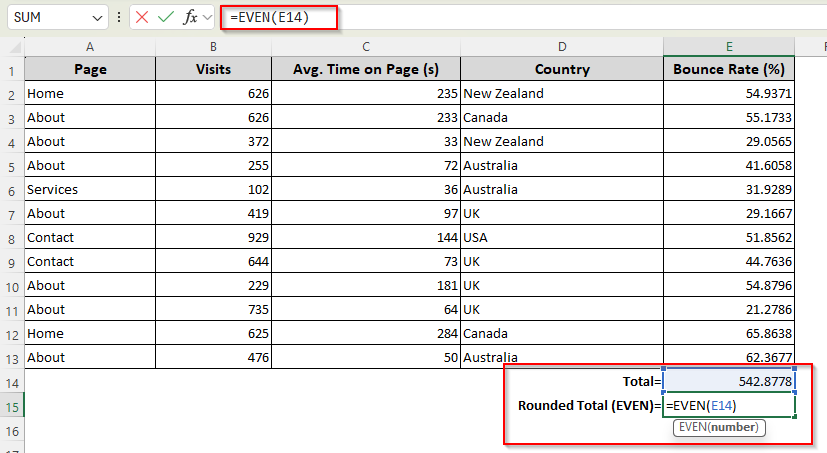Select bounce rate value 65.8638
The width and height of the screenshot is (827, 453).
(x=729, y=333)
